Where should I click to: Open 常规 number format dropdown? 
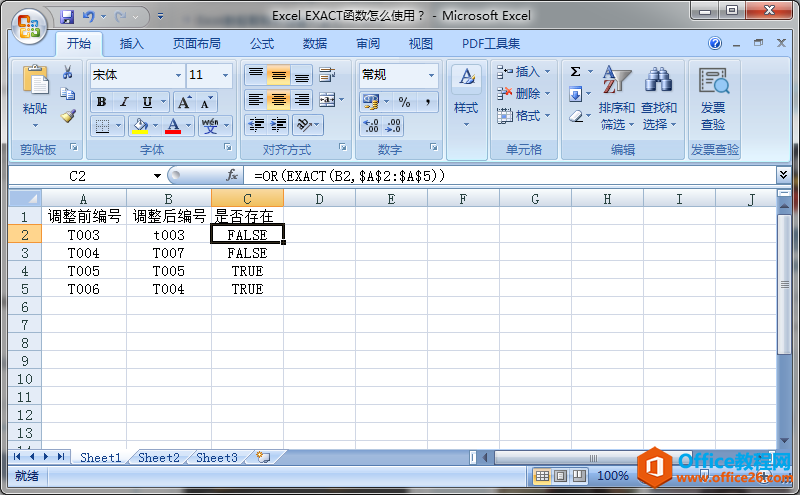(x=431, y=75)
